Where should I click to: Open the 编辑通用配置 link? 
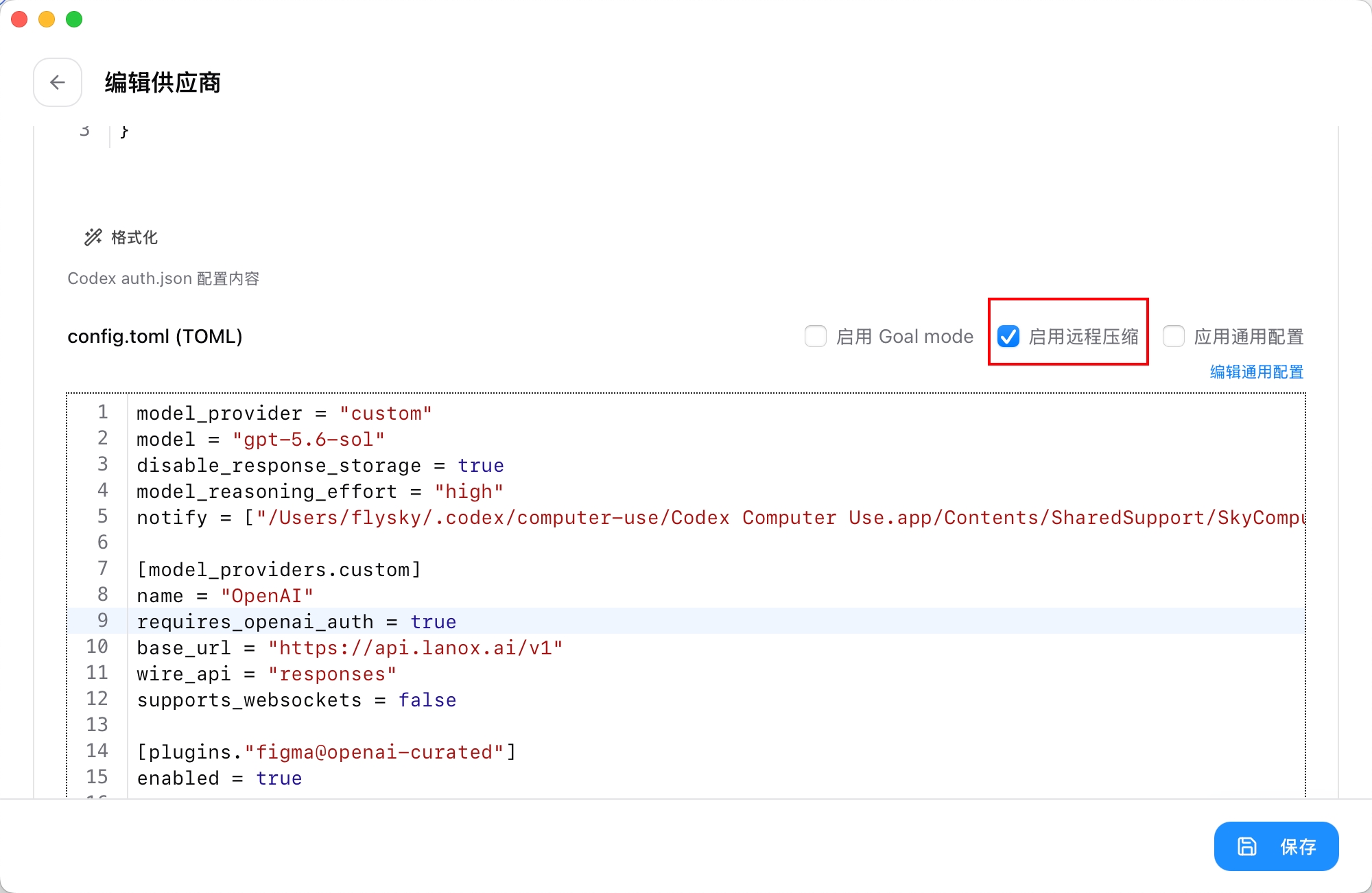pyautogui.click(x=1256, y=372)
